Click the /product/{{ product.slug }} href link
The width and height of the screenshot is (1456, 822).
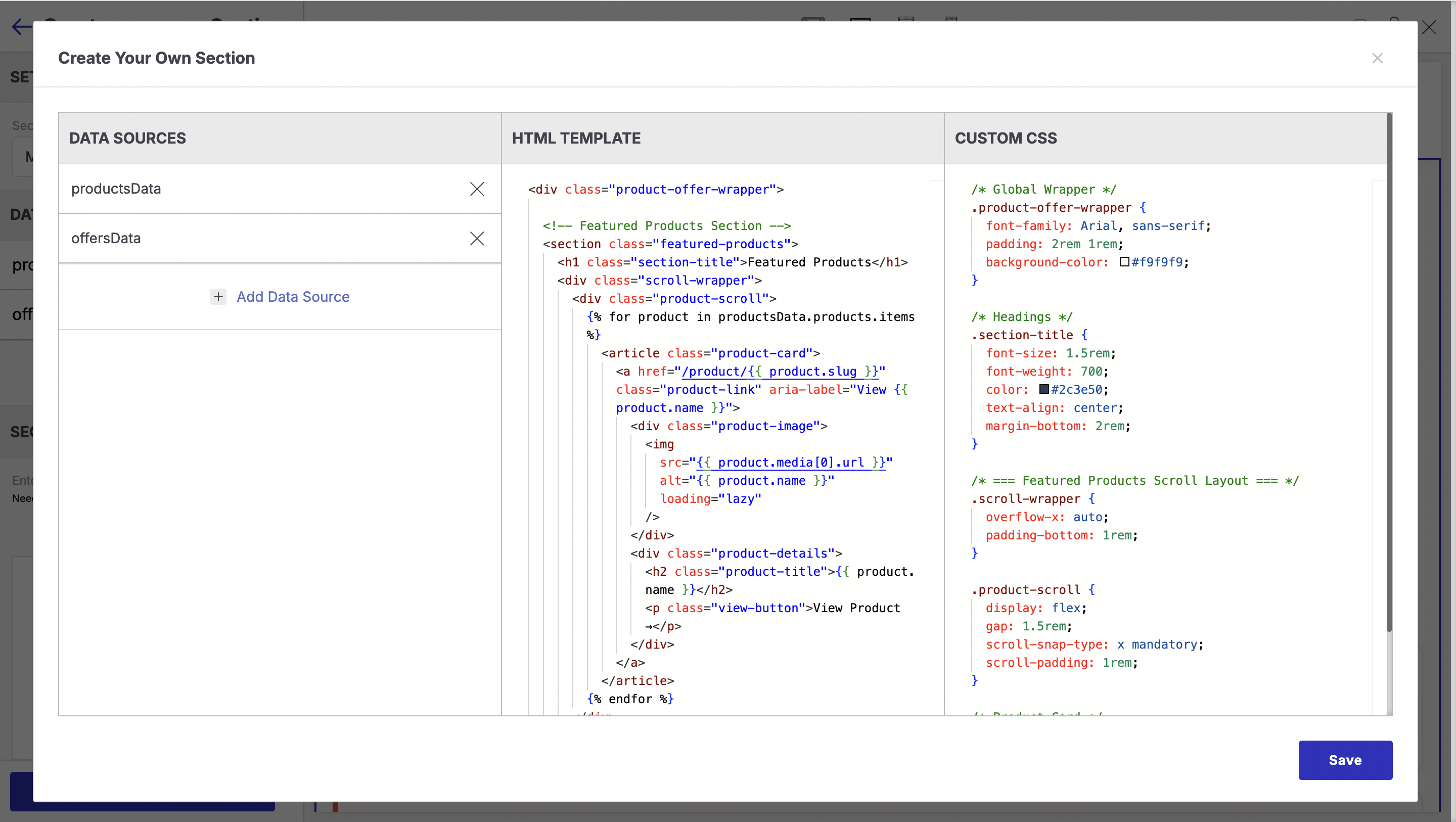[x=780, y=371]
